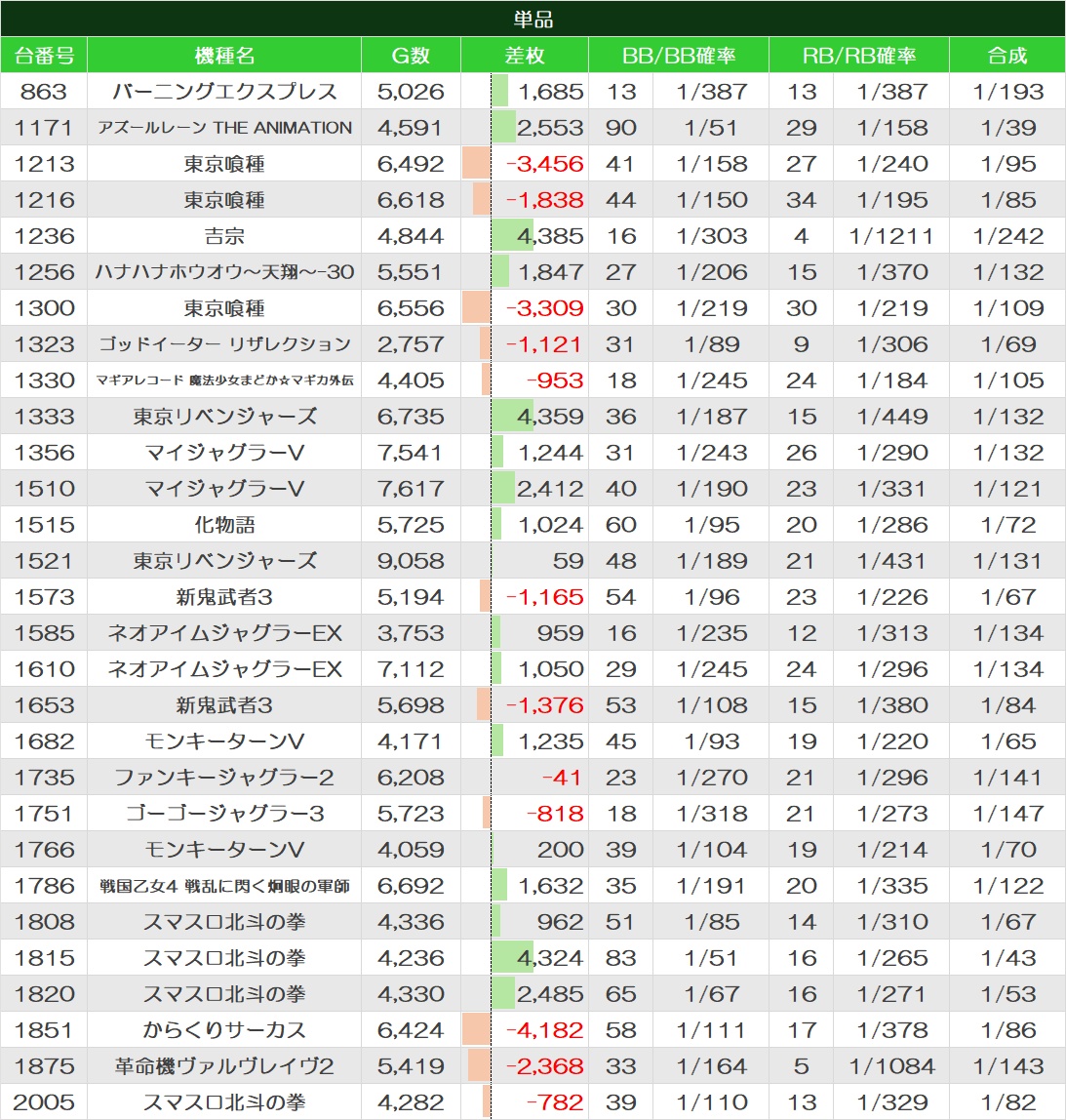Click the 4,385 difference value
Screen dimensions: 1066x1120
pyautogui.click(x=550, y=236)
